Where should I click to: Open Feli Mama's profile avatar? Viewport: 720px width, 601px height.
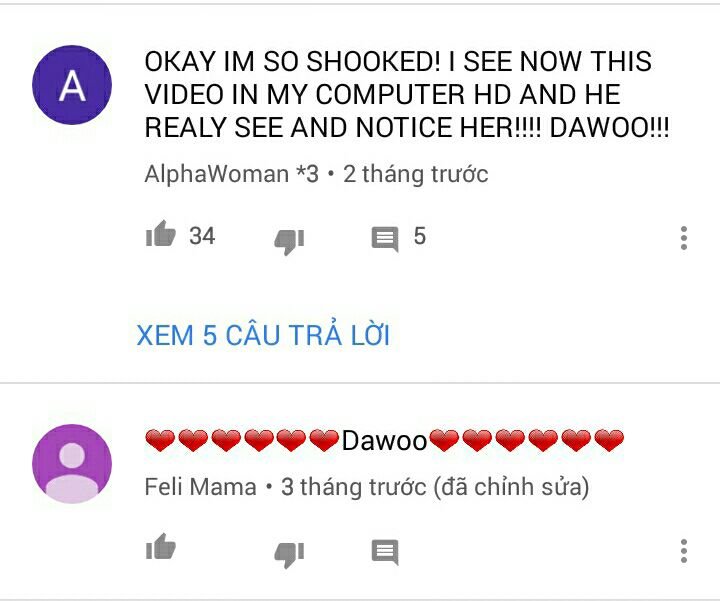point(72,464)
